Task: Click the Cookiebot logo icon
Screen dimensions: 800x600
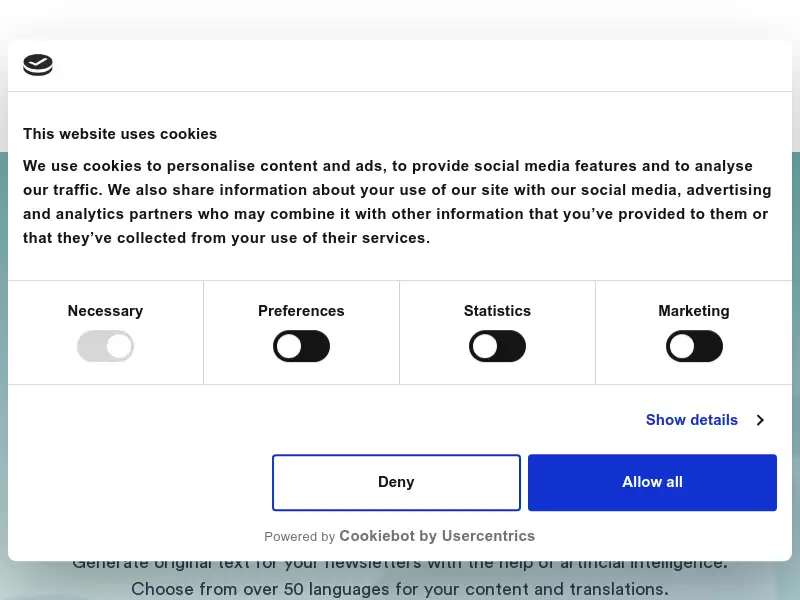Action: [x=38, y=65]
